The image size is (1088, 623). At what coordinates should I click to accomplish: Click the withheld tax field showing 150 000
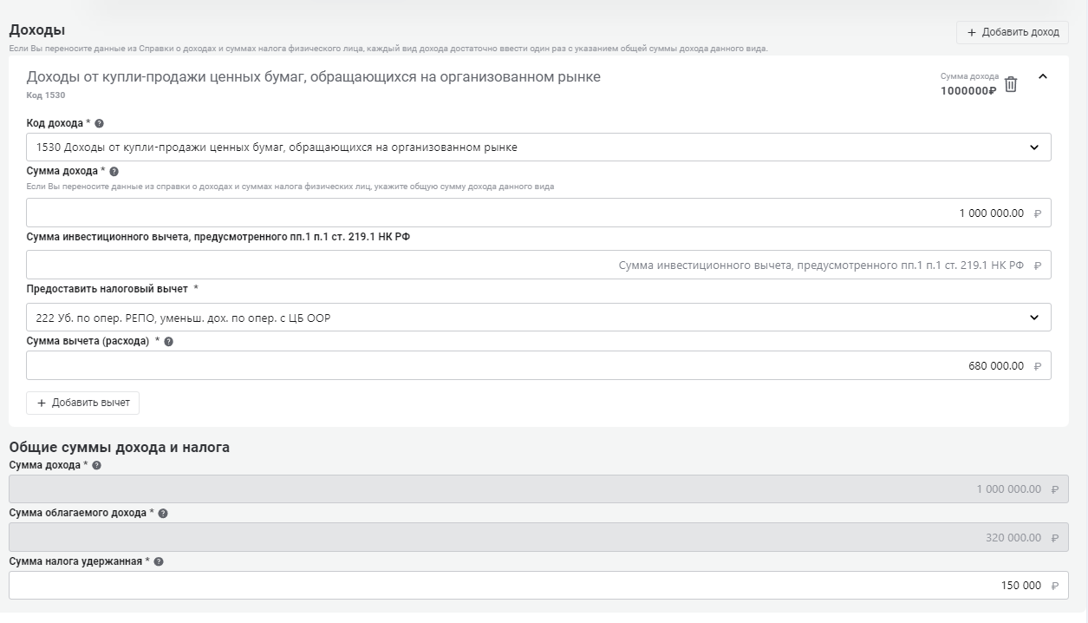pyautogui.click(x=538, y=585)
